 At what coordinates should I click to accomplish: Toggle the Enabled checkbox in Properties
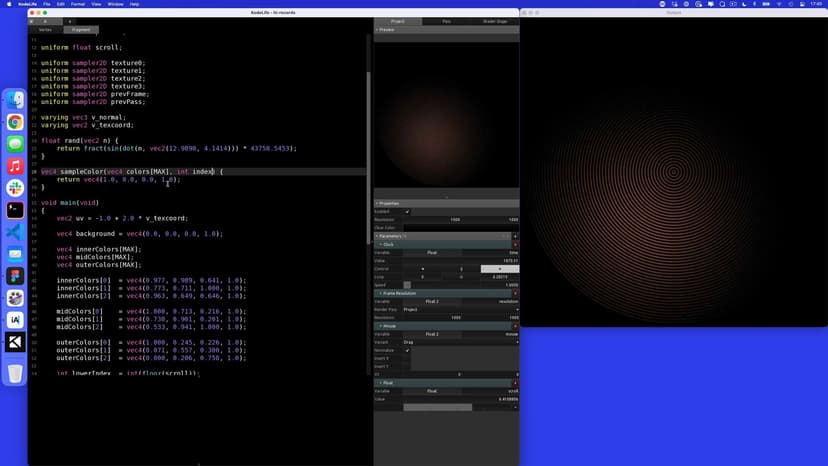point(407,211)
